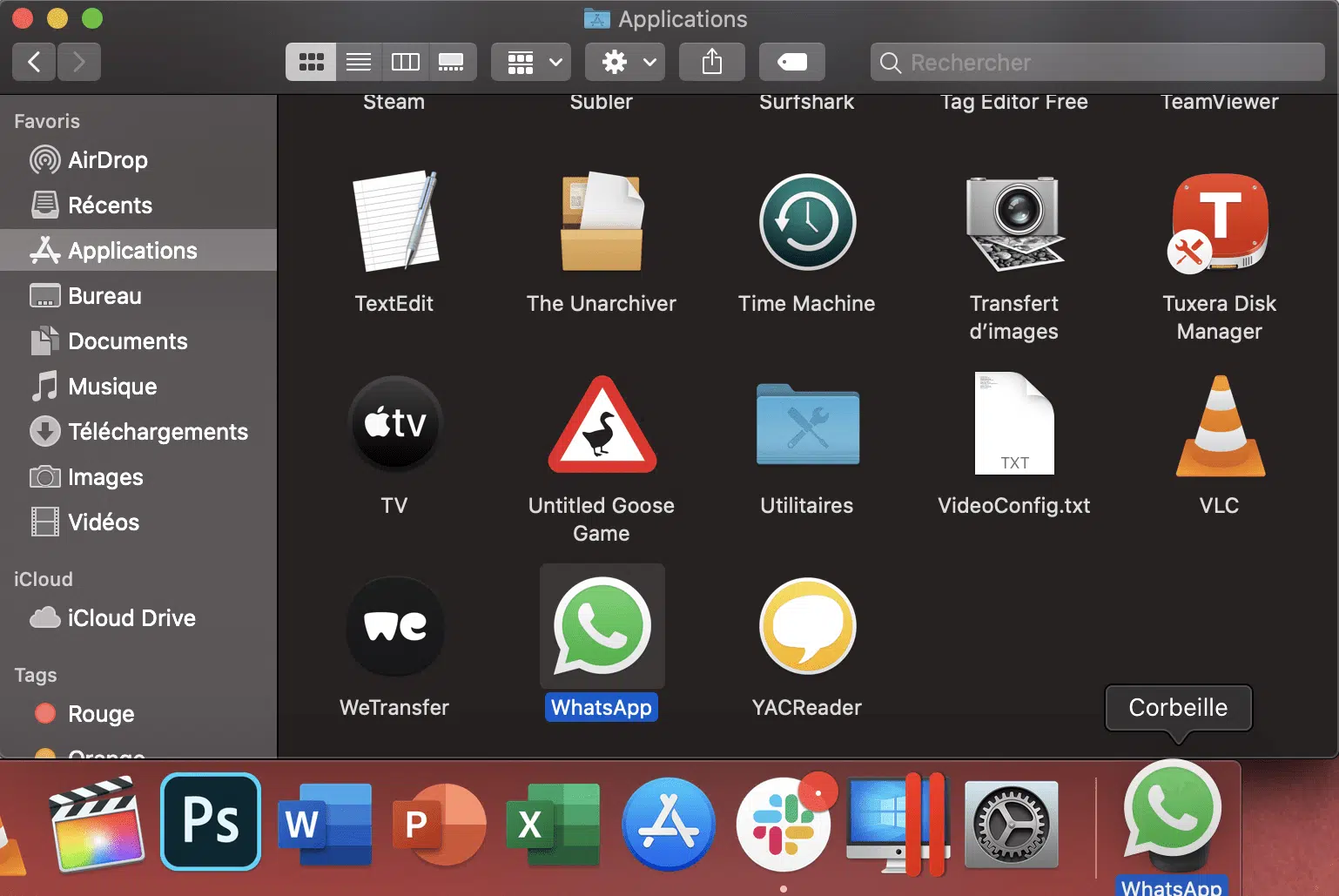Click the Subler app label
Viewport: 1339px width, 896px height.
pyautogui.click(x=602, y=102)
